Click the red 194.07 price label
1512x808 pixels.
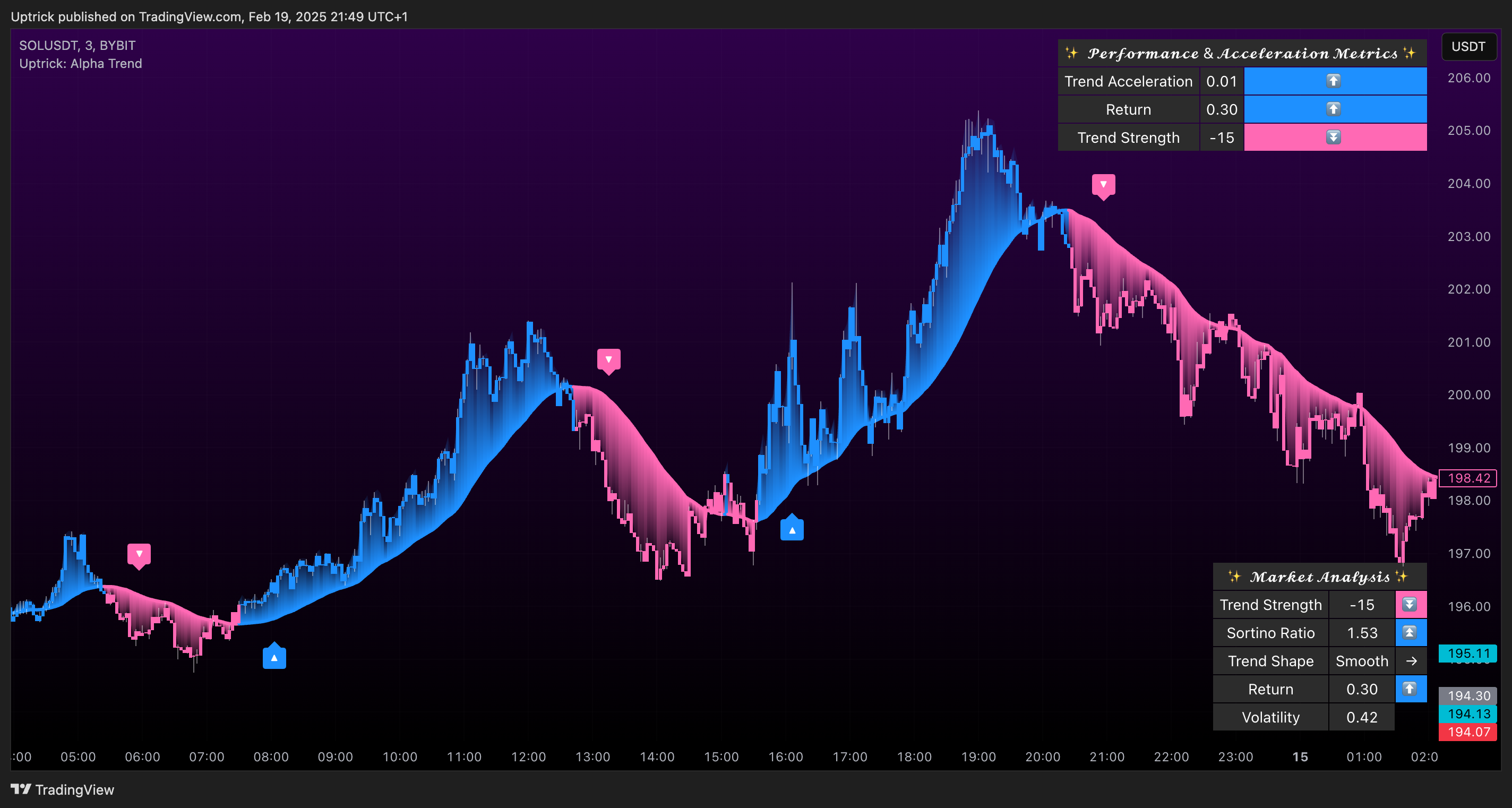1468,732
